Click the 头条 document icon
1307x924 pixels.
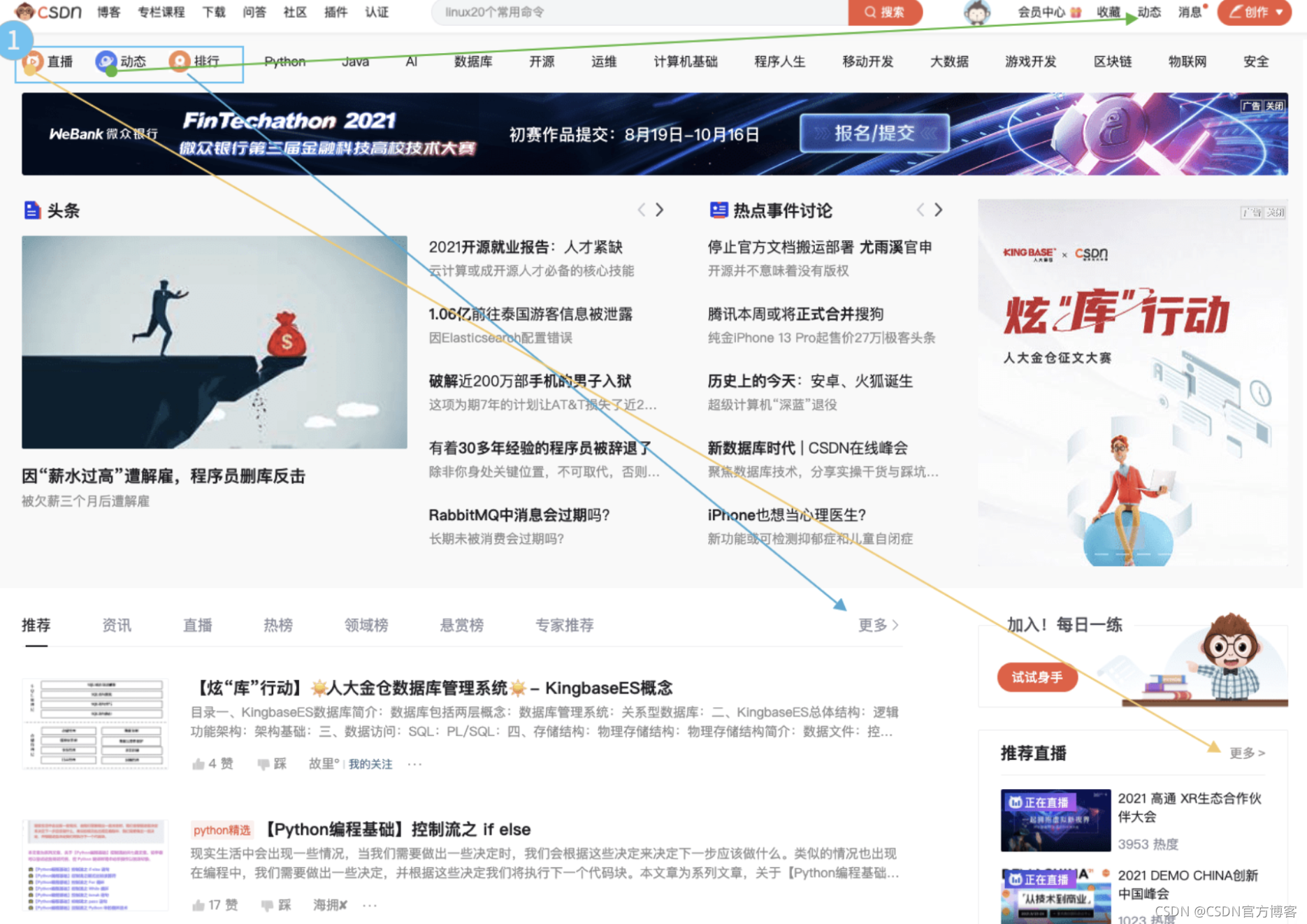click(32, 210)
